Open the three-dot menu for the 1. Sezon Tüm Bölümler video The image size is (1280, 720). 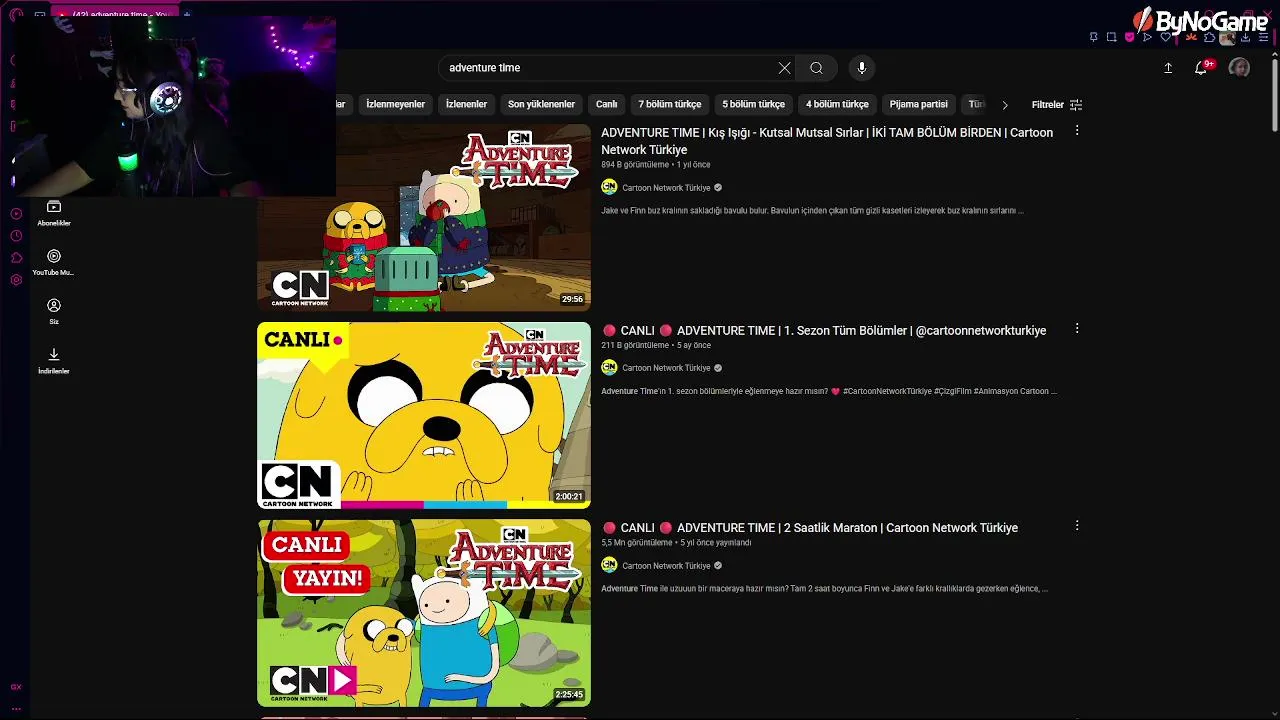(x=1077, y=329)
